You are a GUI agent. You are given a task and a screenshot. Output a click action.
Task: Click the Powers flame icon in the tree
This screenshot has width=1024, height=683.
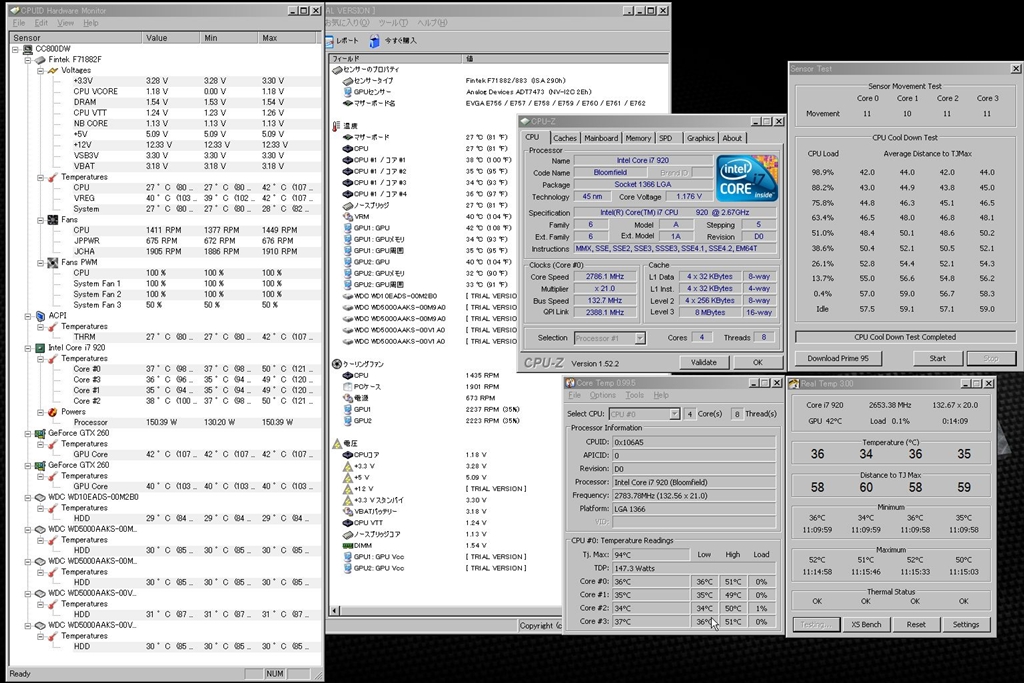coord(52,411)
